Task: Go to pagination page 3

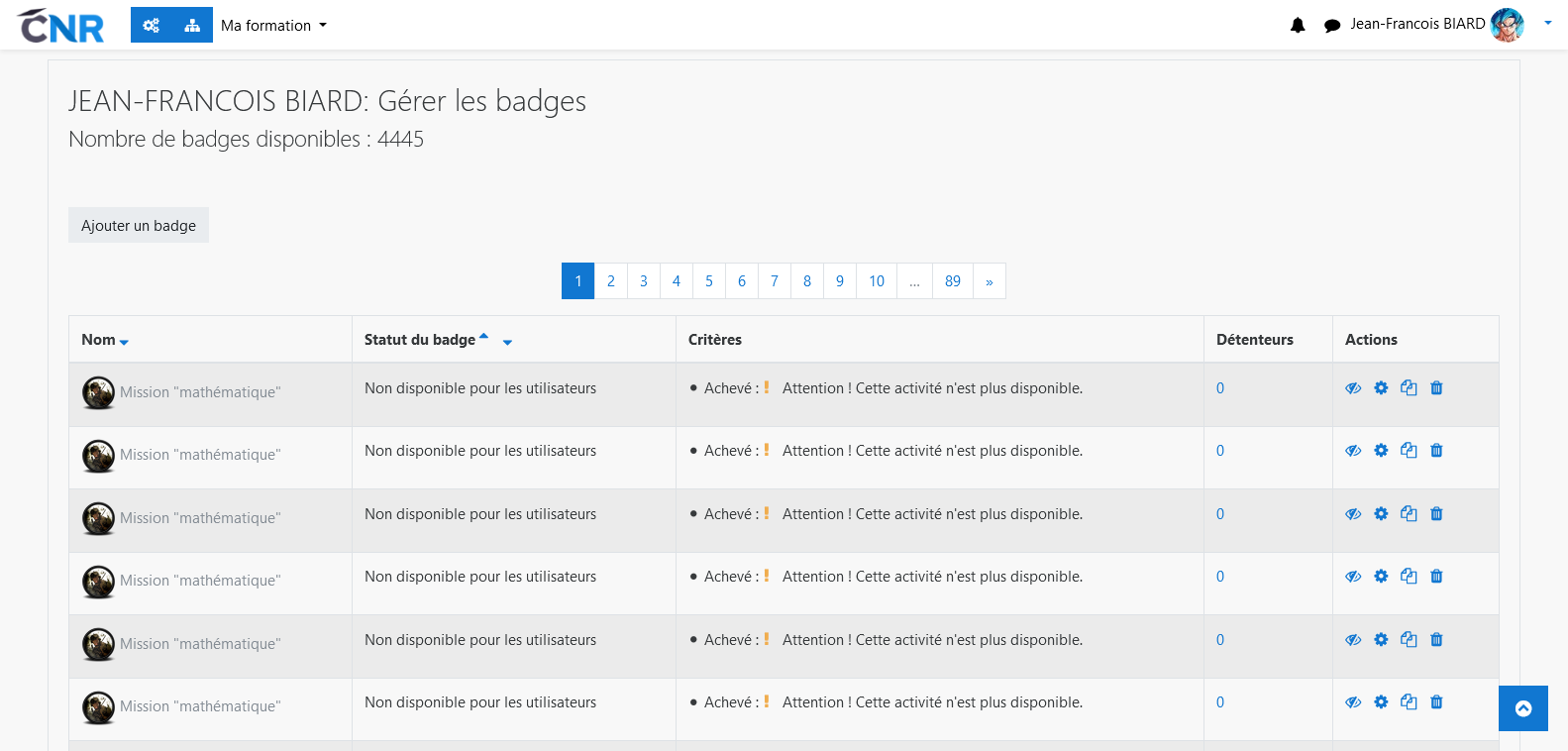Action: pos(644,281)
